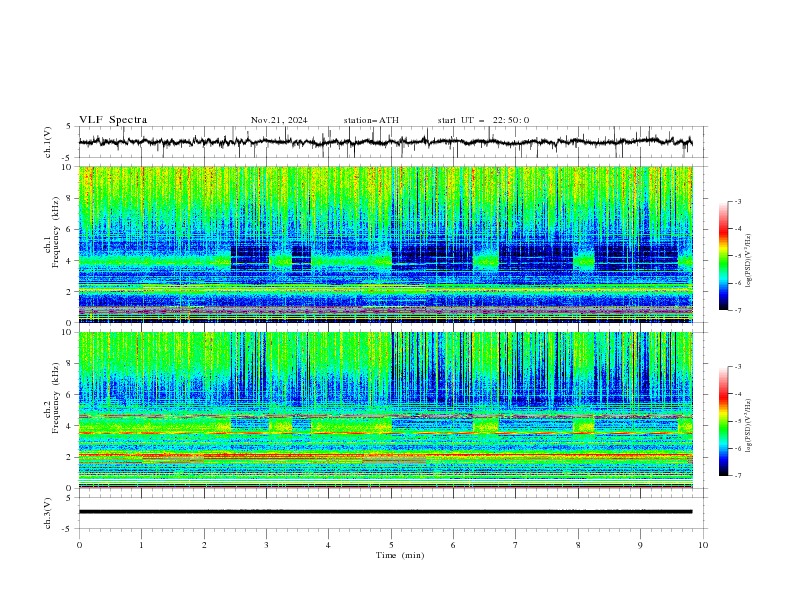Click the ch.1 spectrogram color scale bar
This screenshot has height=612, width=792.
(723, 255)
